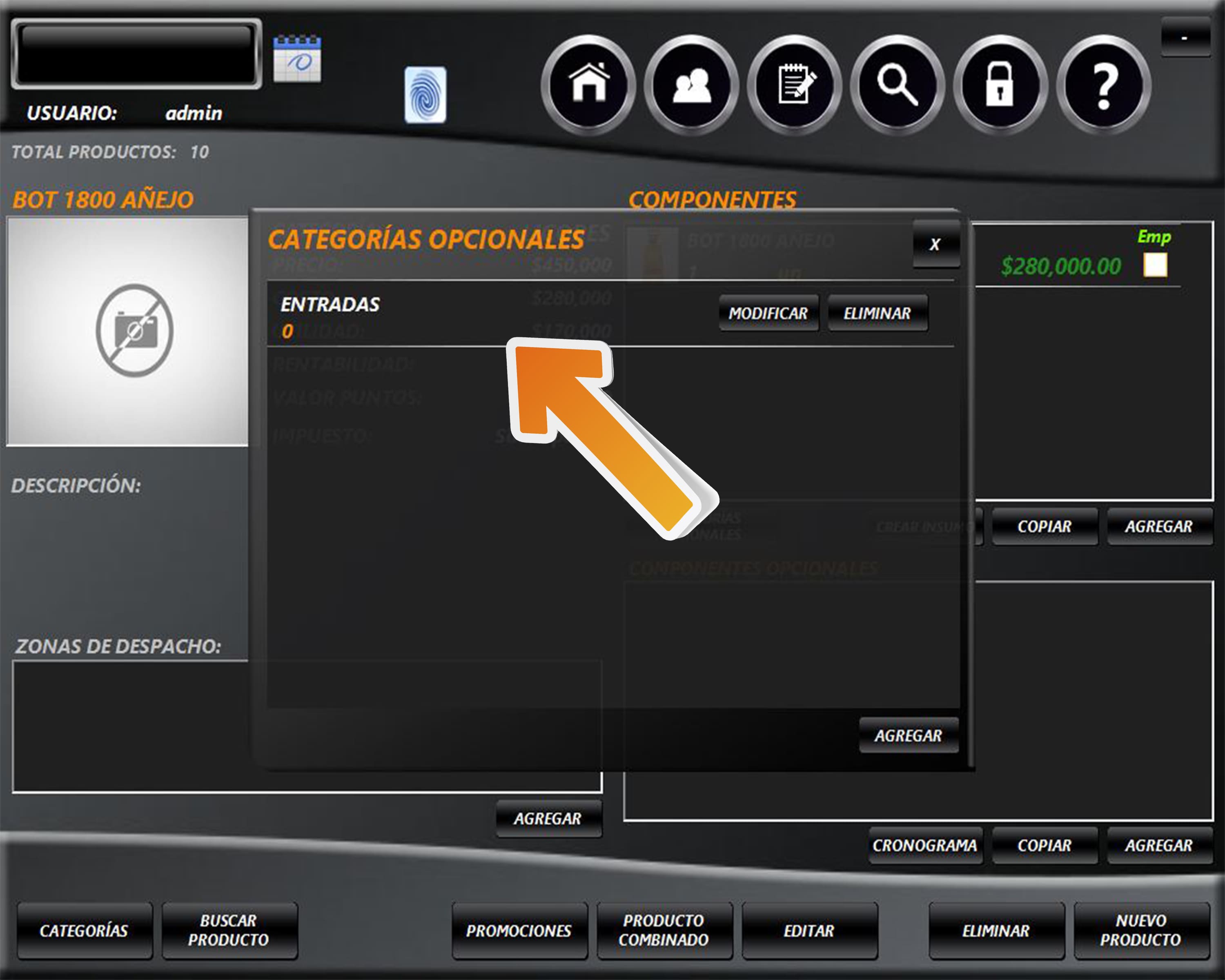Viewport: 1225px width, 980px height.
Task: Click the black input field at top left
Action: 136,54
